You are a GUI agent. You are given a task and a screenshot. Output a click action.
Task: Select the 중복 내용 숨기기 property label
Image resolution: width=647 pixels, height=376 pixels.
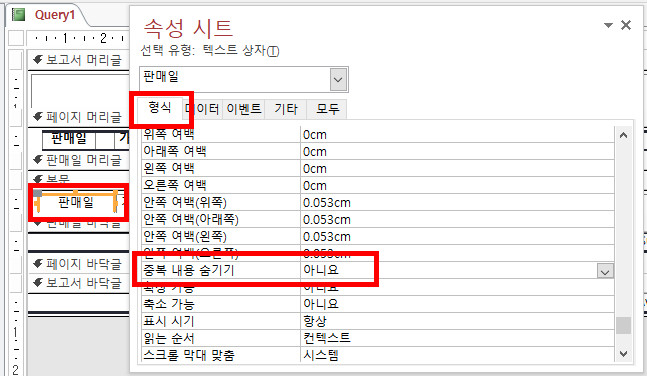coord(189,270)
